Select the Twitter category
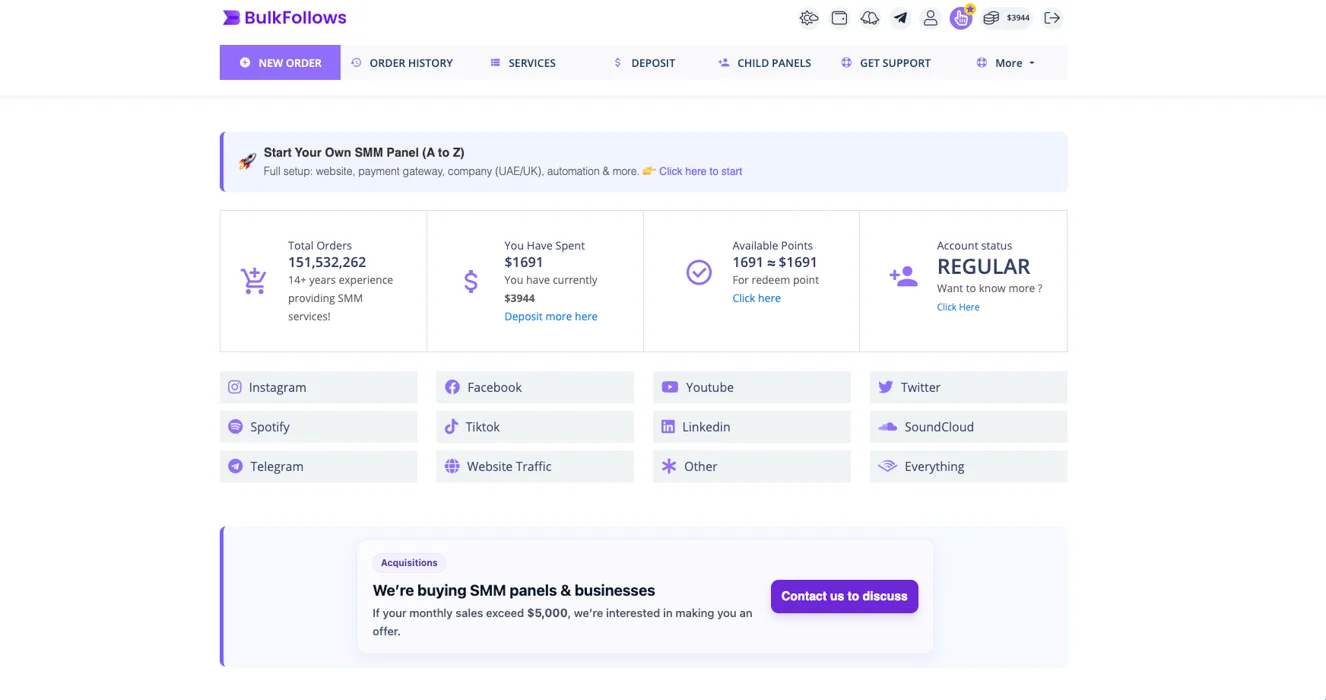This screenshot has height=700, width=1326. (968, 387)
